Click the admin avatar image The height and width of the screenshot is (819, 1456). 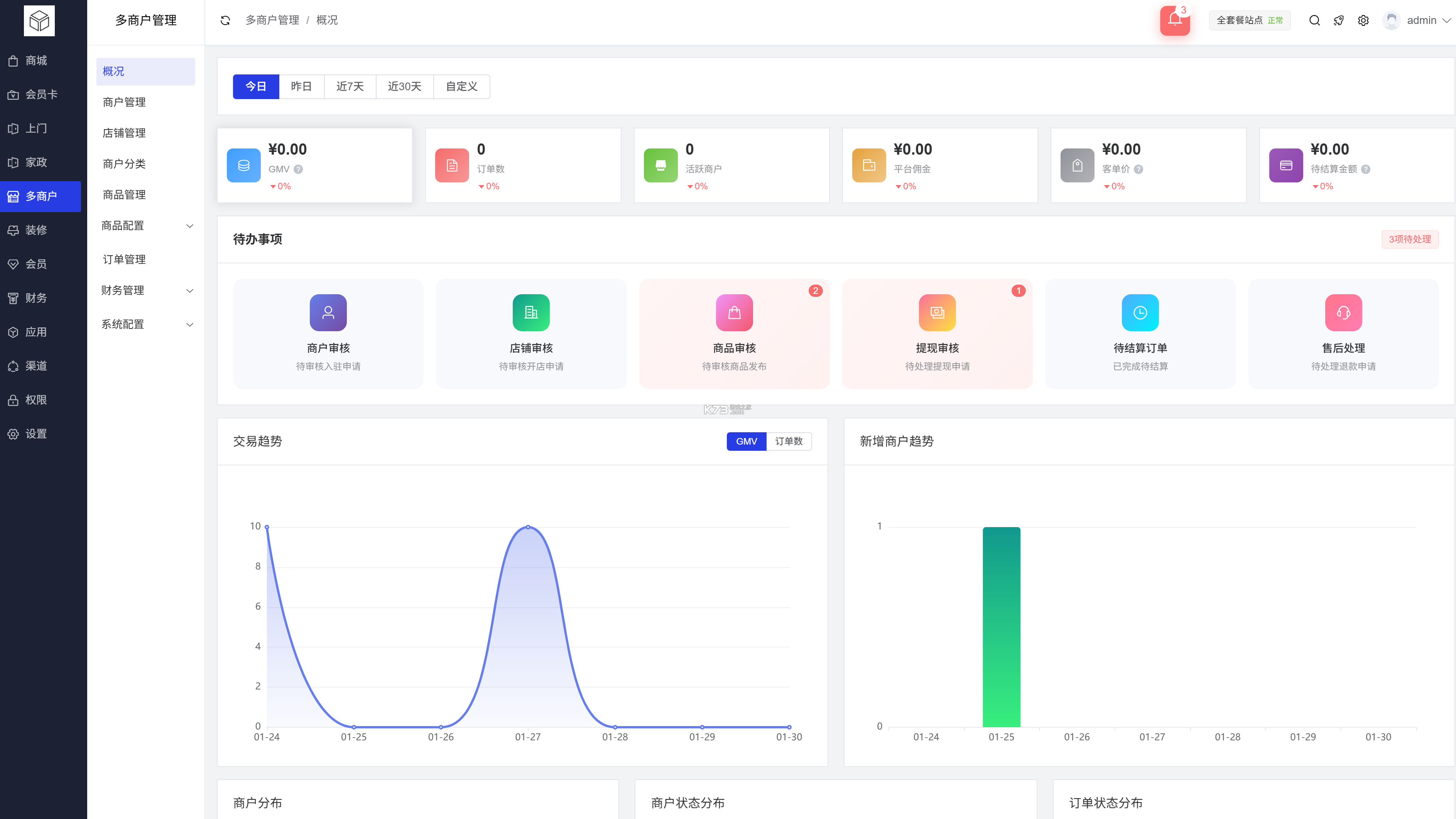(x=1392, y=20)
